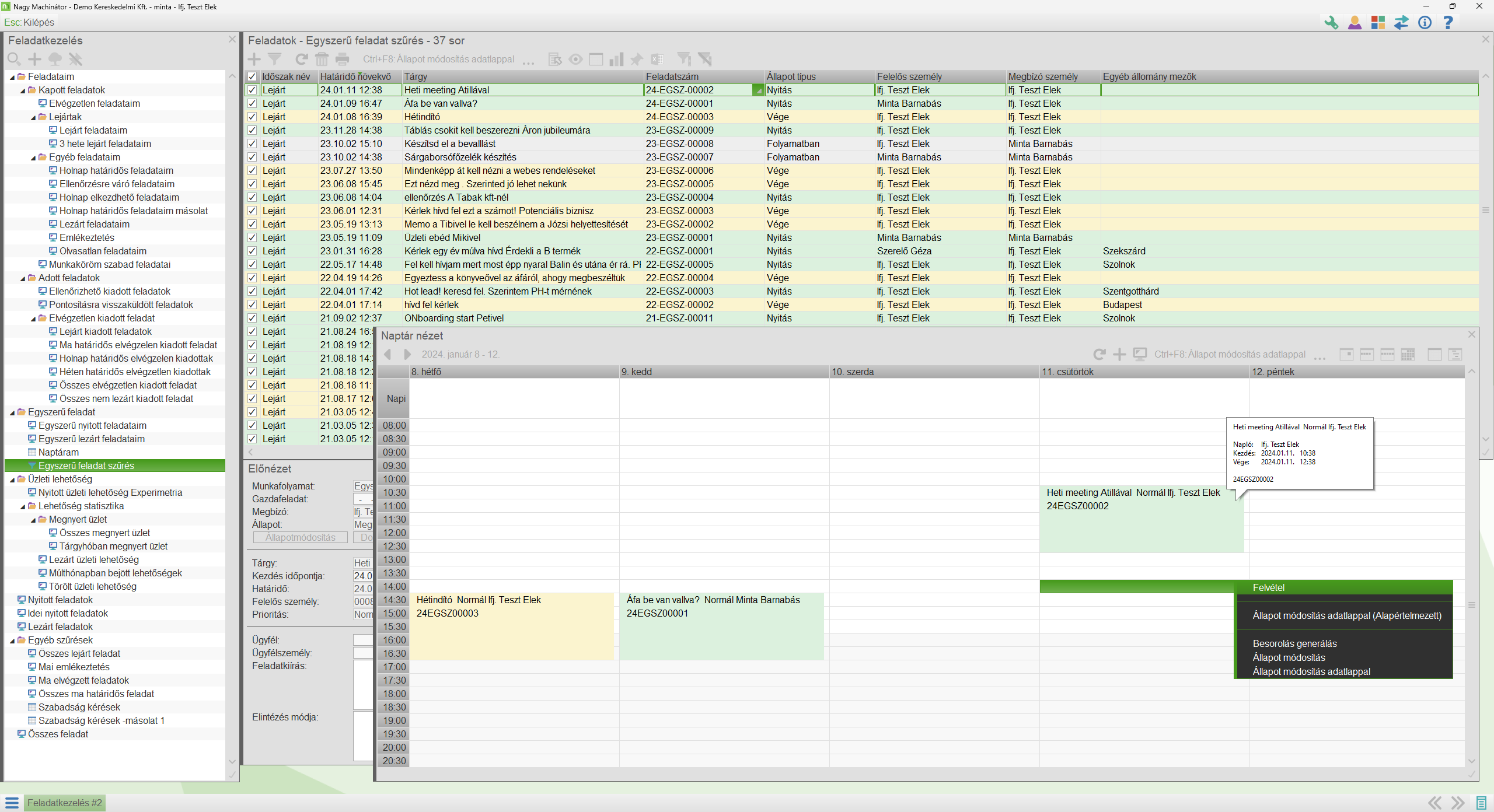Open the Feladatkezelés #2 bottom tab
The width and height of the screenshot is (1494, 812).
[x=64, y=803]
